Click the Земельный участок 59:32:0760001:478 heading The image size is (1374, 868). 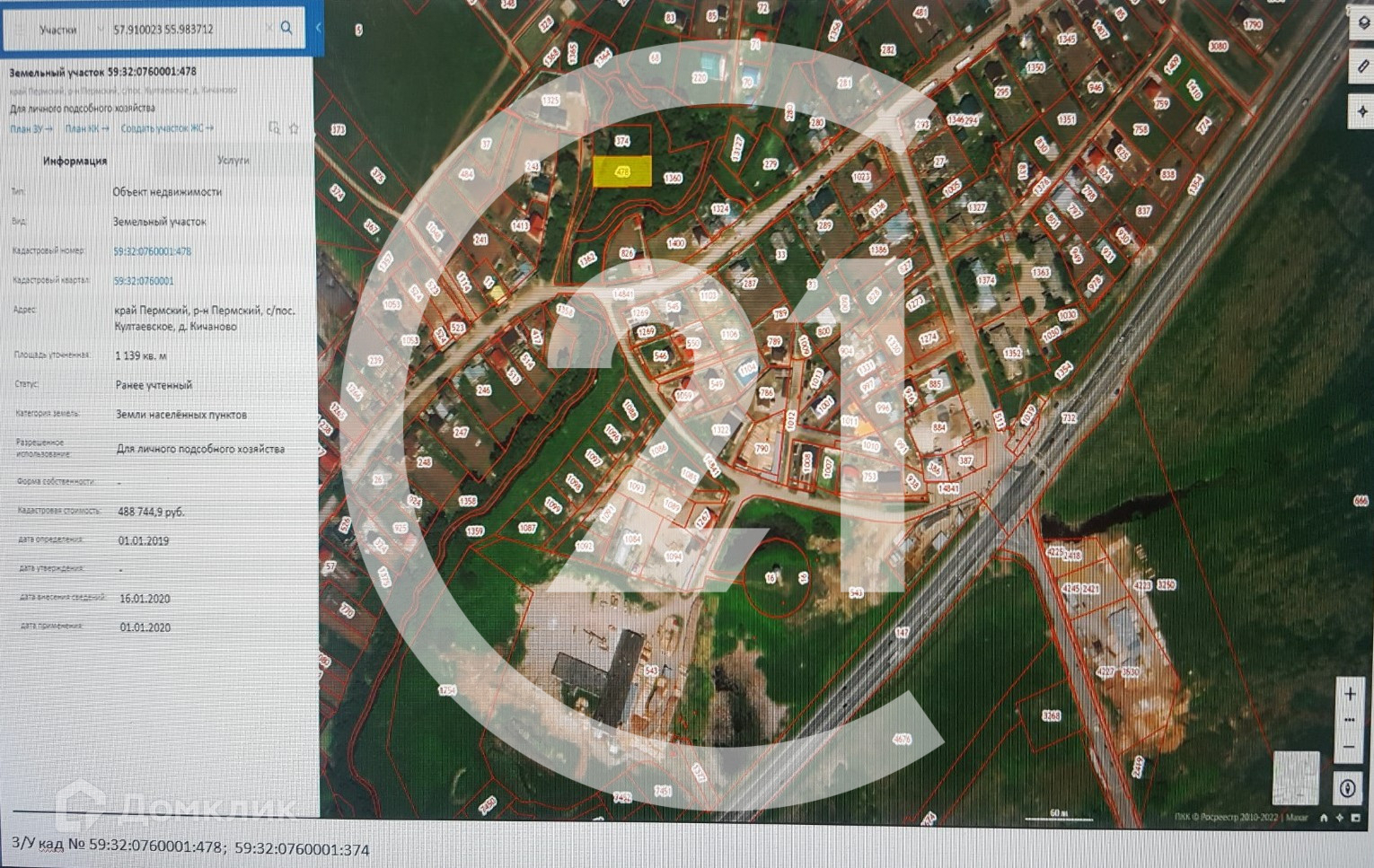(102, 72)
